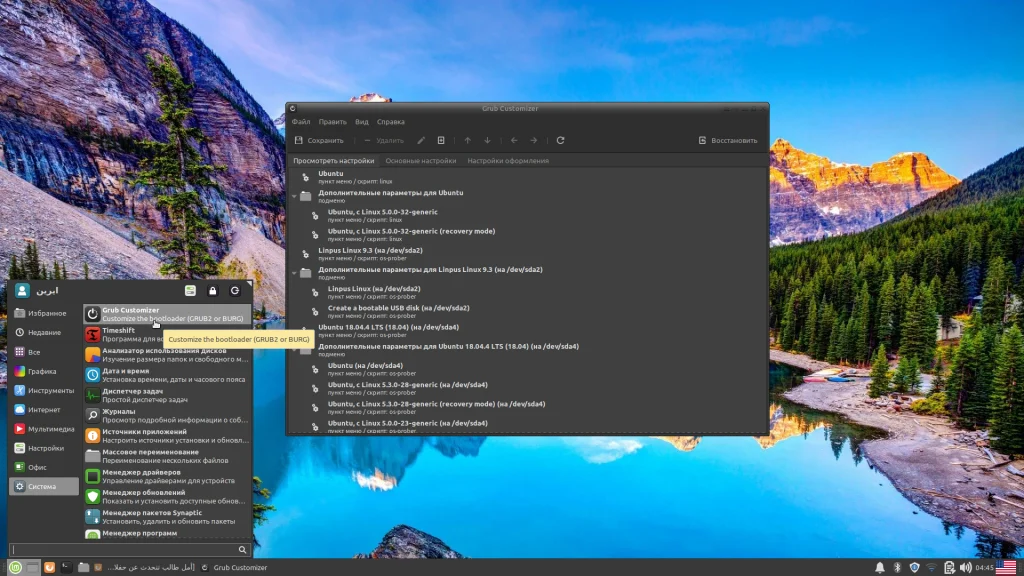Image resolution: width=1024 pixels, height=576 pixels.
Task: Switch to the Основные настройки tab
Action: 420,161
